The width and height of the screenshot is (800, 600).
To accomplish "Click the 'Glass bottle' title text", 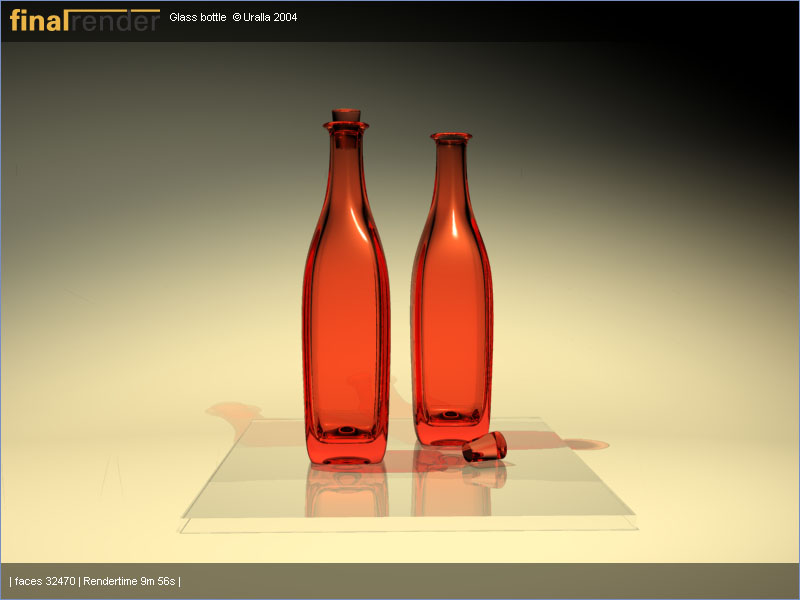I will (x=197, y=17).
